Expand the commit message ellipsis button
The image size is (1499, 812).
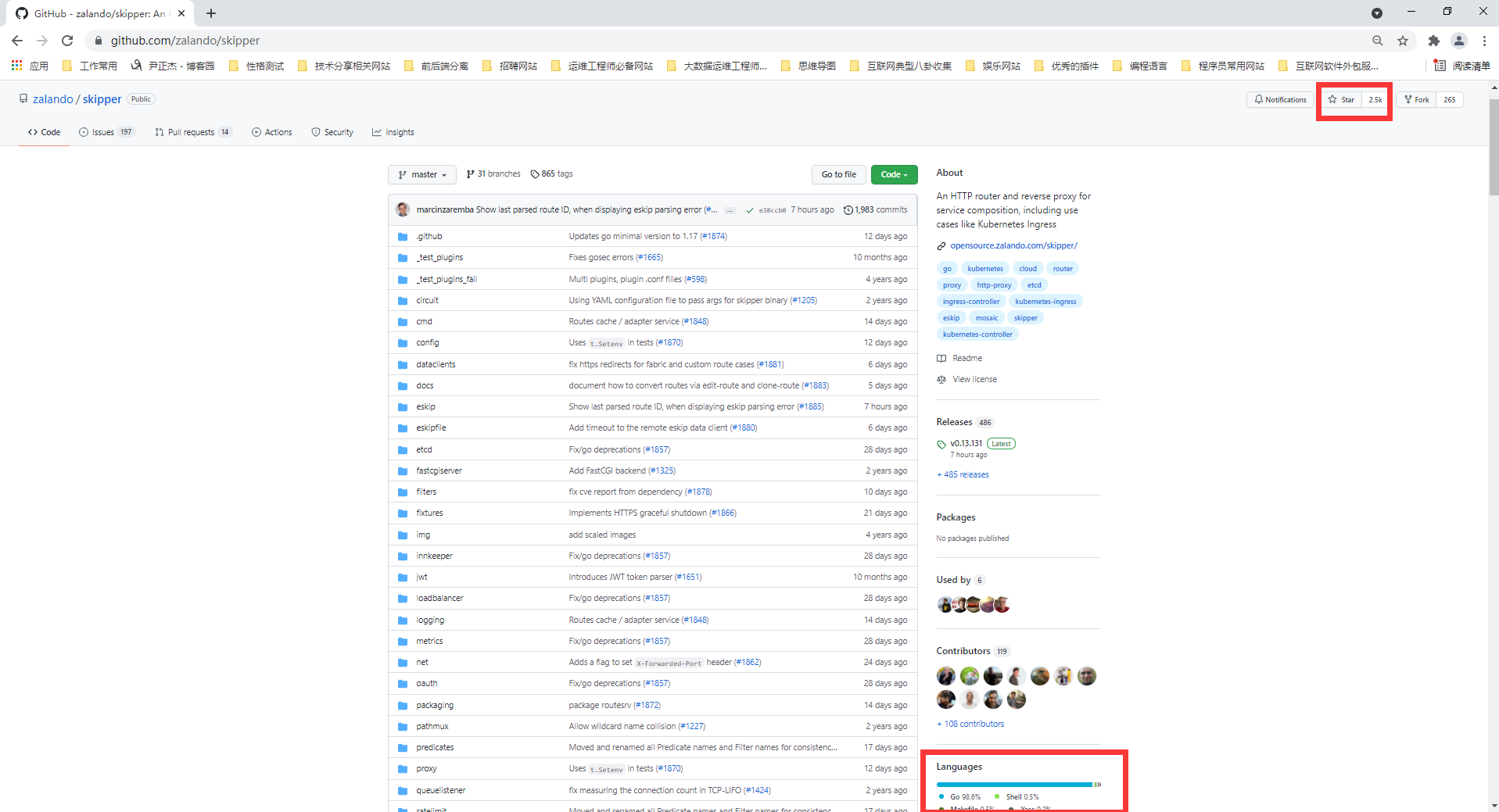(x=730, y=210)
